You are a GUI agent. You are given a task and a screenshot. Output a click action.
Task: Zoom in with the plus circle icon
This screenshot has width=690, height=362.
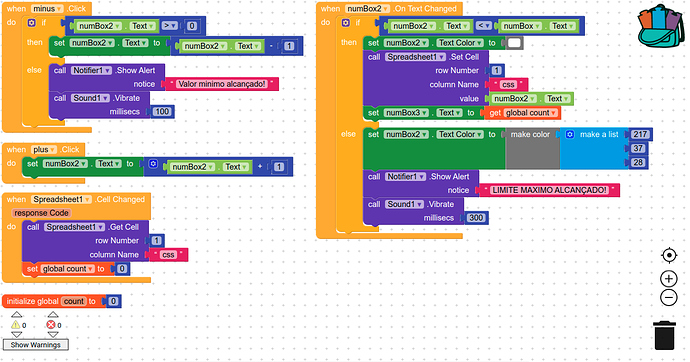669,278
